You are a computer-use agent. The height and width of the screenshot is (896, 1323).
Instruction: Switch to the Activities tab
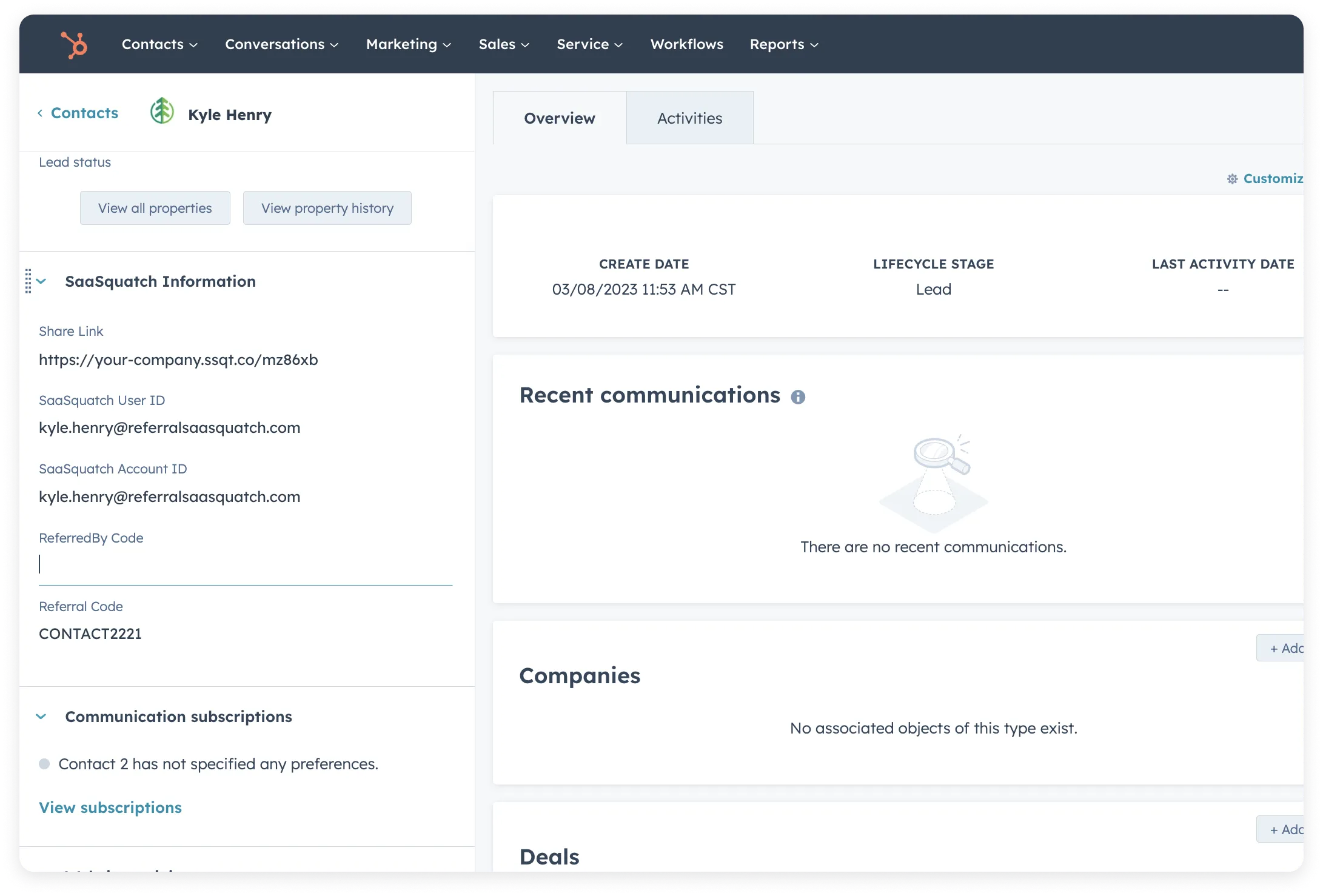(x=690, y=118)
